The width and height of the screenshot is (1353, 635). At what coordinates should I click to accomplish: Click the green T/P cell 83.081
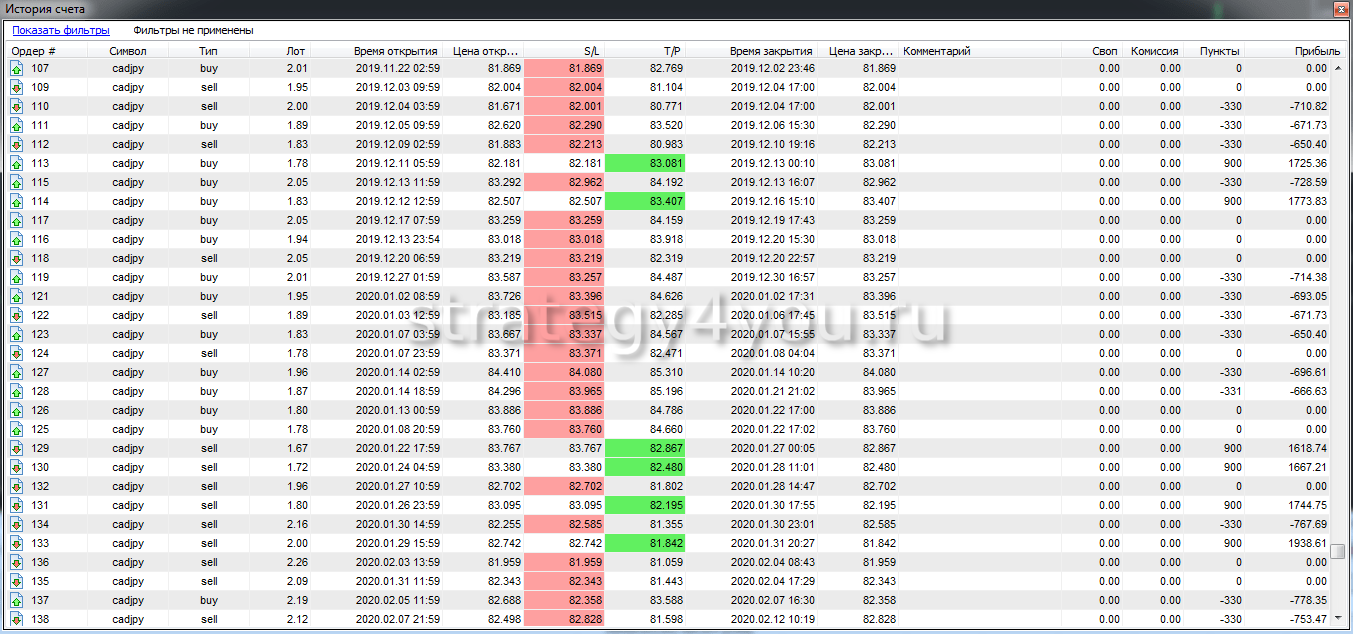[646, 164]
